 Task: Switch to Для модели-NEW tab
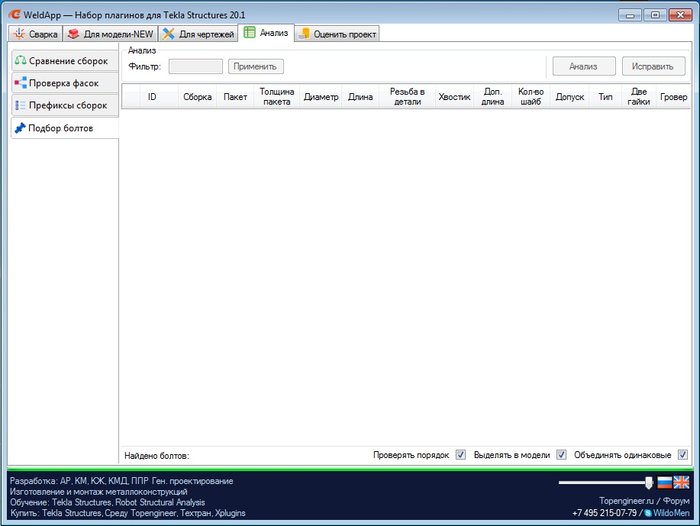tap(111, 34)
